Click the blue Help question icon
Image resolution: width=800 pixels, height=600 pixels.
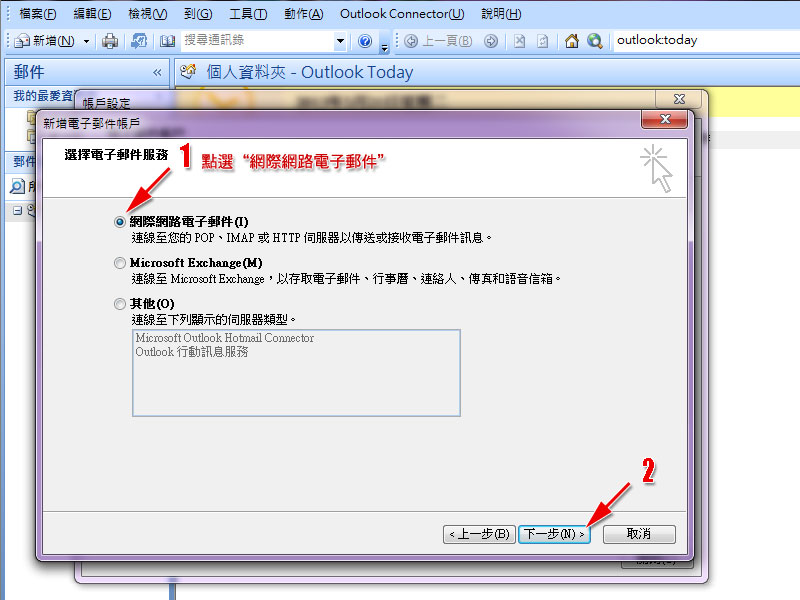pyautogui.click(x=365, y=41)
